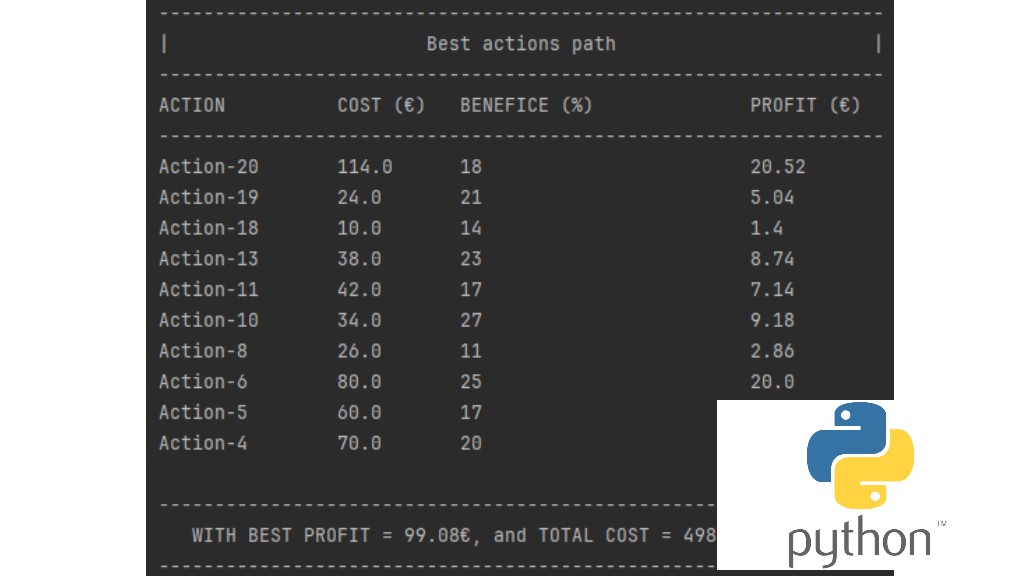Select the Action-20 row label
The height and width of the screenshot is (576, 1024).
pos(208,167)
